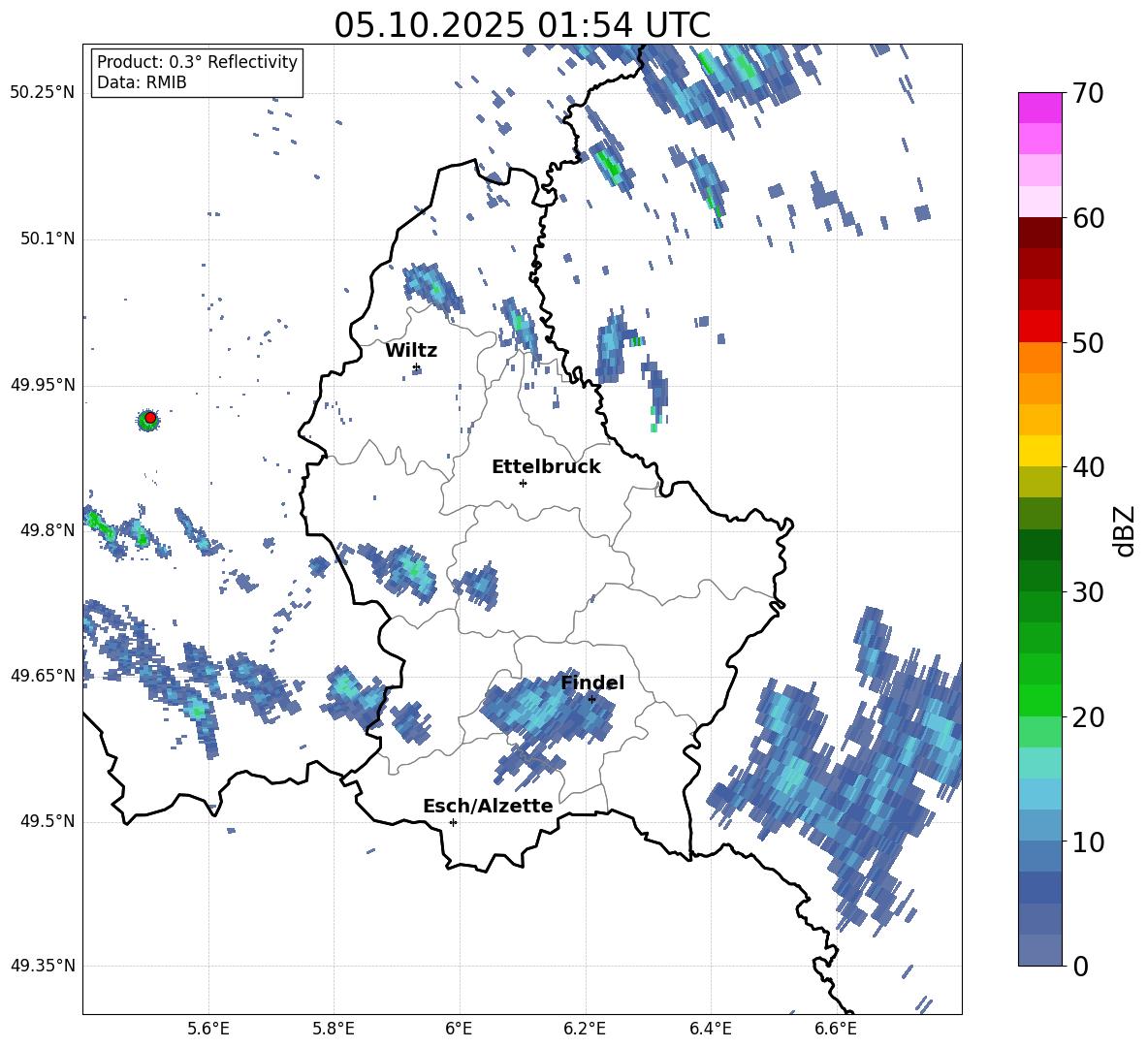Click the Ettelbruck city label

tap(546, 467)
